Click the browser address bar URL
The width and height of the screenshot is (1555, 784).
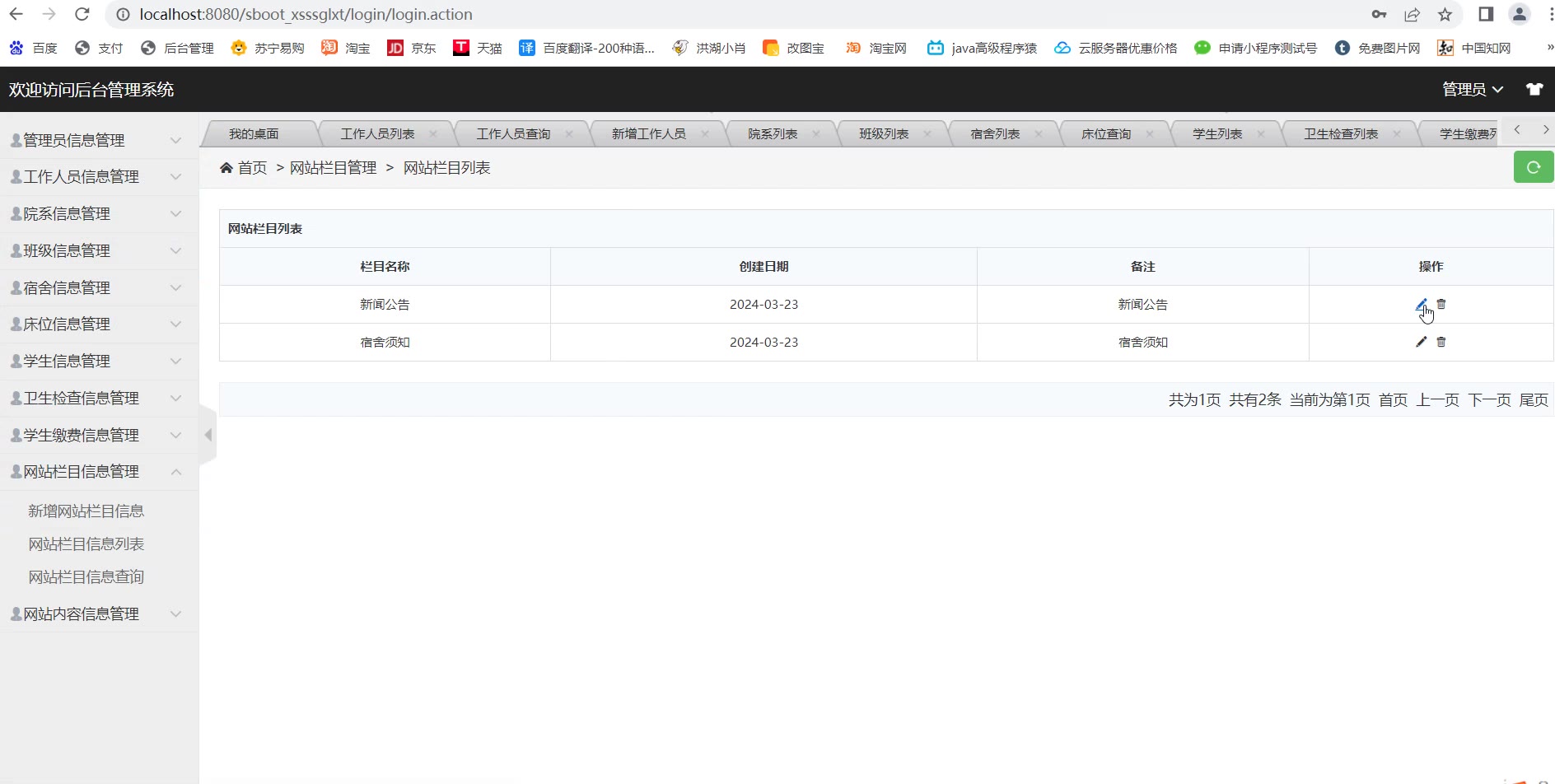(x=306, y=14)
